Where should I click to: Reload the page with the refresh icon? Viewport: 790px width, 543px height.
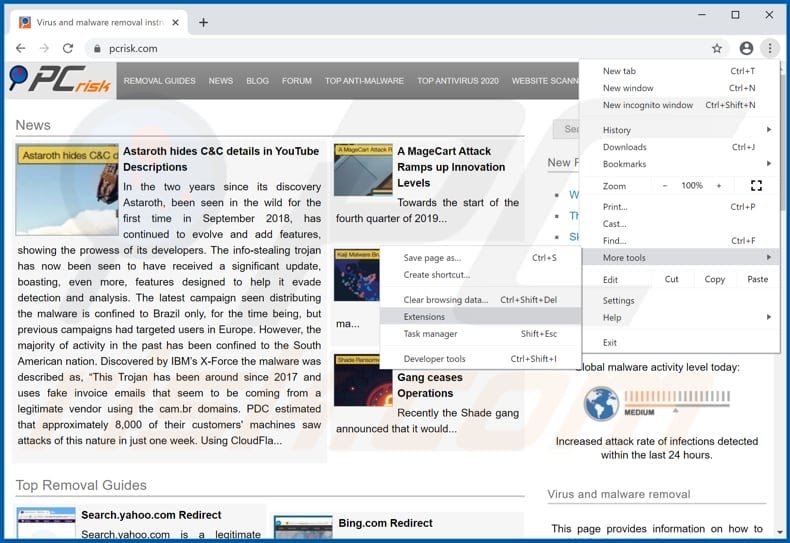[x=68, y=48]
